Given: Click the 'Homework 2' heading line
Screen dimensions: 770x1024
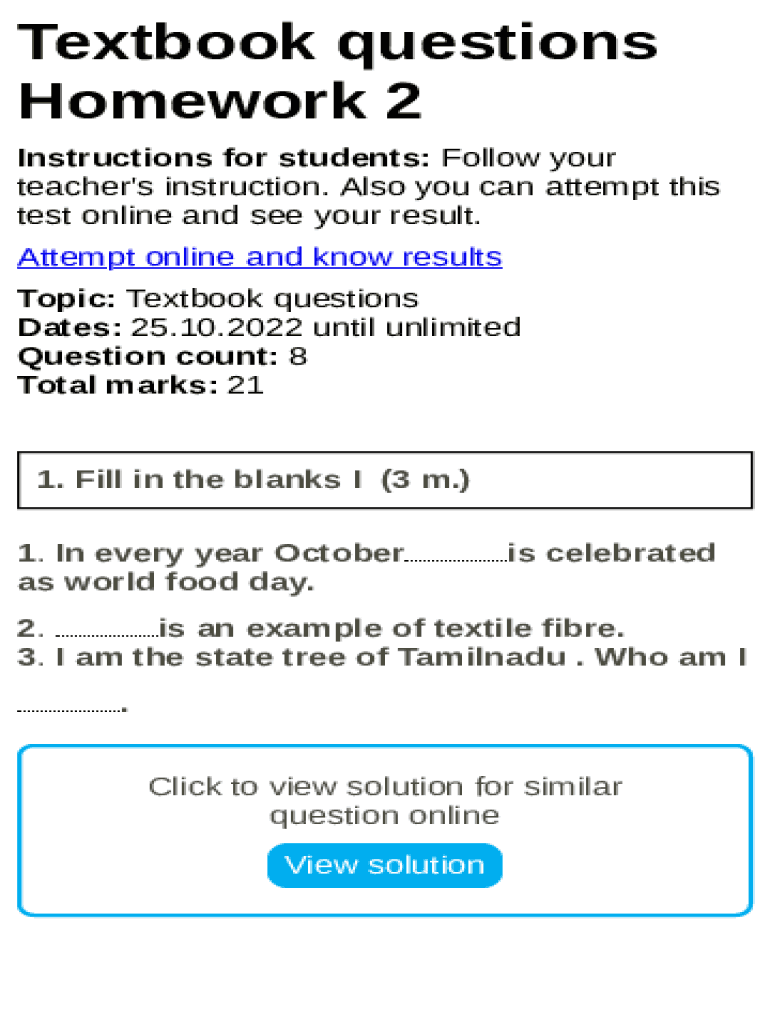Looking at the screenshot, I should coord(220,101).
